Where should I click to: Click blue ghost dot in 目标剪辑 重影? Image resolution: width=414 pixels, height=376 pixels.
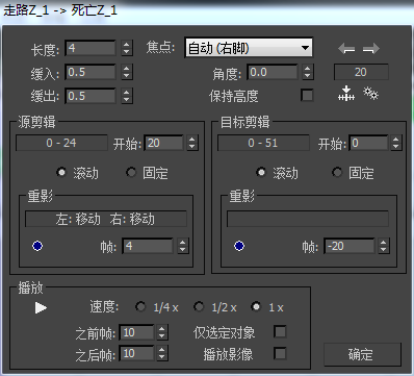coord(239,246)
